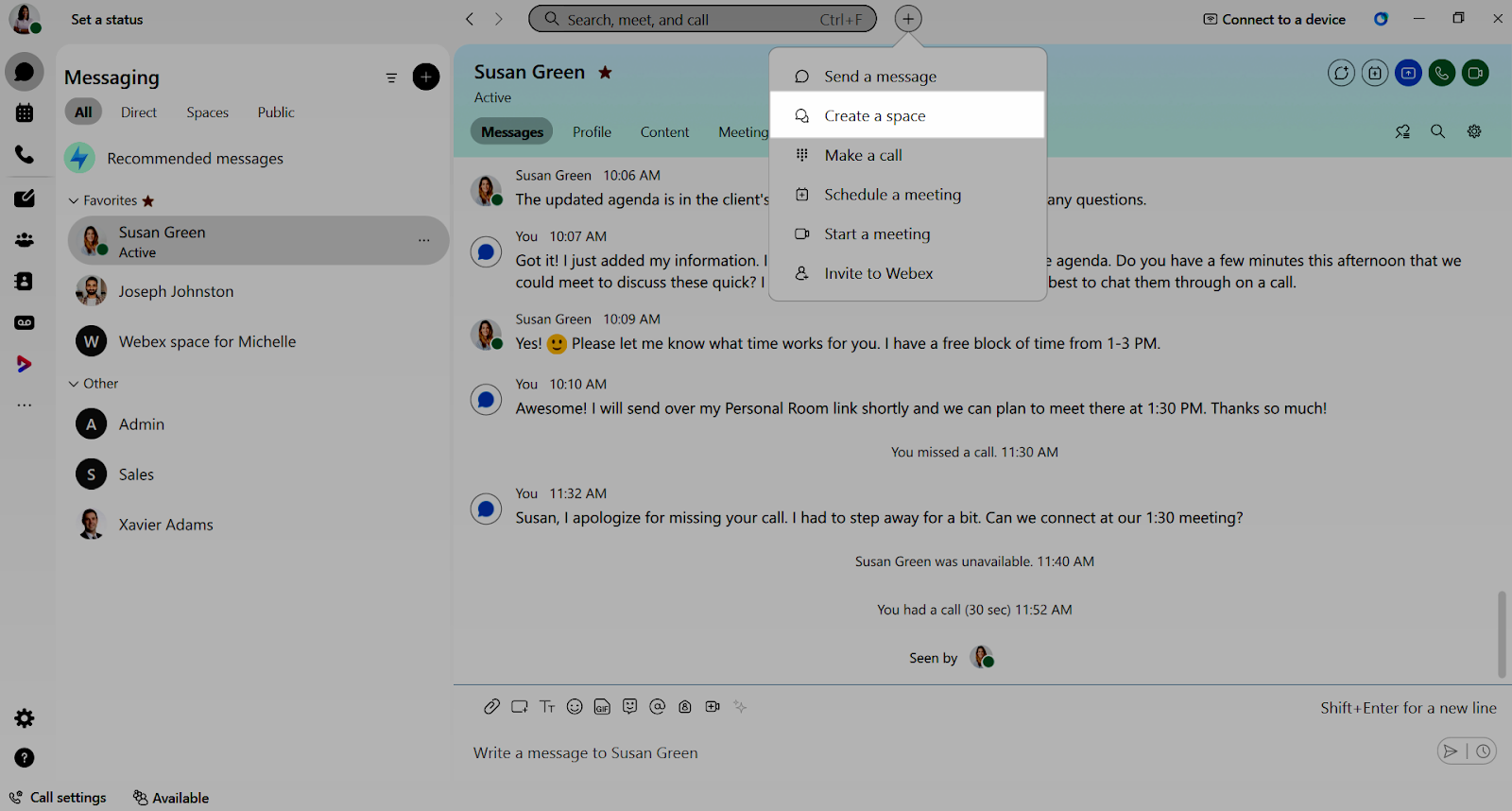Switch to the Public filter tab
The width and height of the screenshot is (1512, 811).
pos(276,112)
